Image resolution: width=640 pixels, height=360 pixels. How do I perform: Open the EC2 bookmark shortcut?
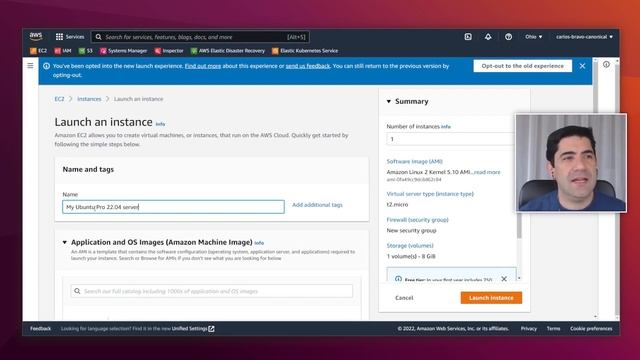tap(39, 51)
